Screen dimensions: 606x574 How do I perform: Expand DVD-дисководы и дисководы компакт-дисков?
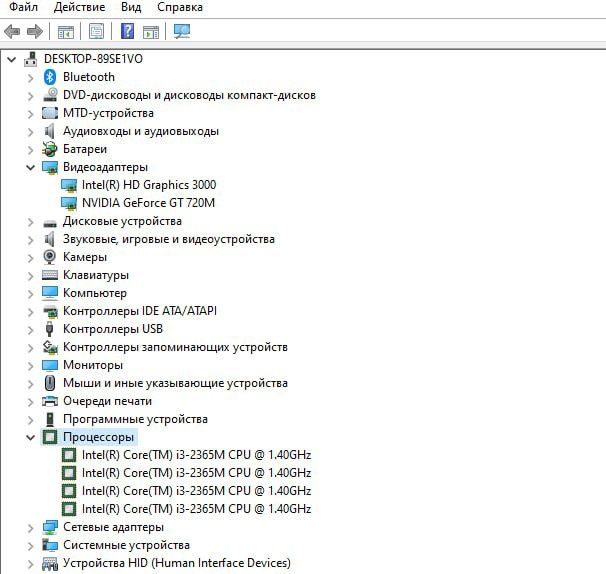[31, 95]
